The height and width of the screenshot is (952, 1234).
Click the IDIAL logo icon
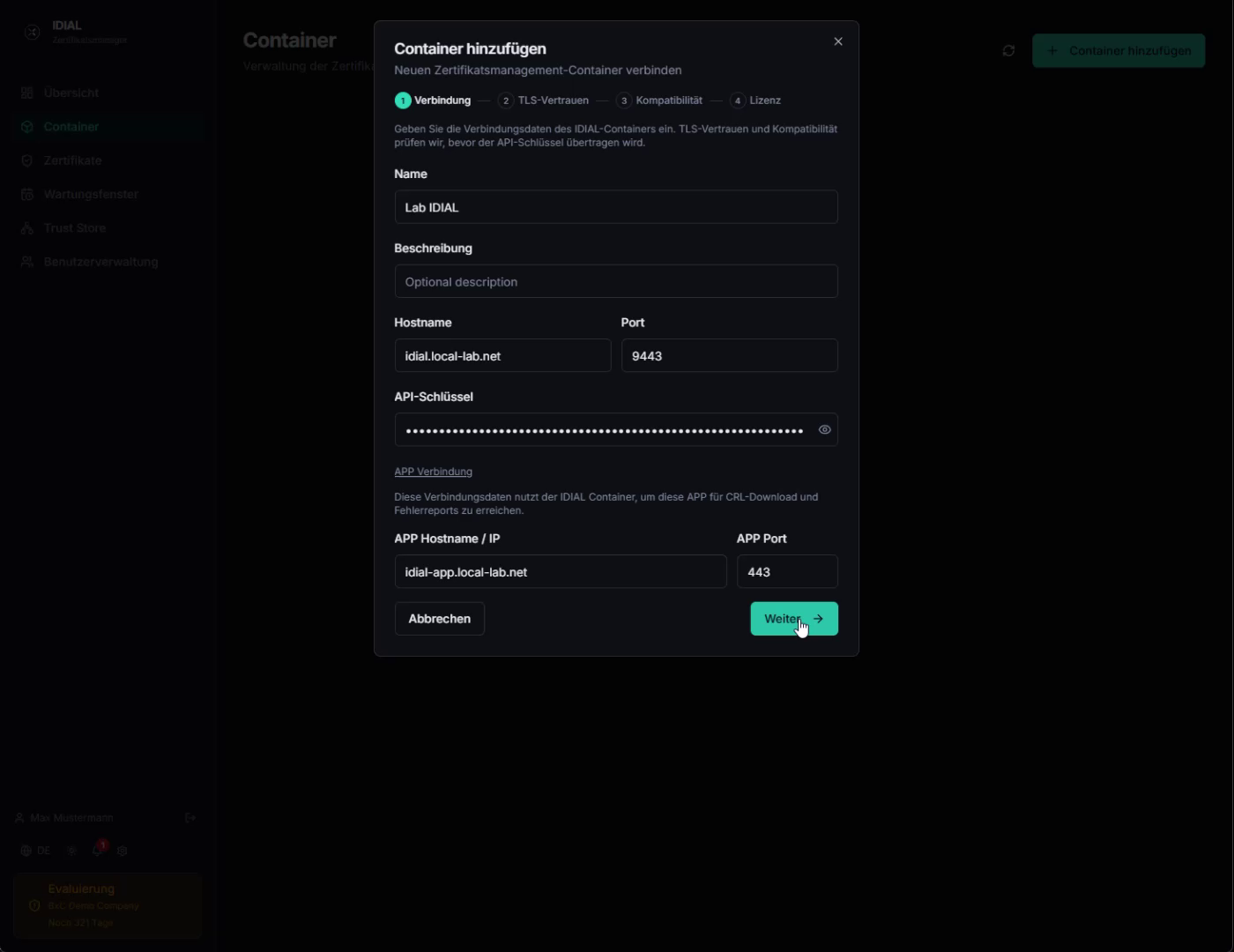pyautogui.click(x=32, y=32)
